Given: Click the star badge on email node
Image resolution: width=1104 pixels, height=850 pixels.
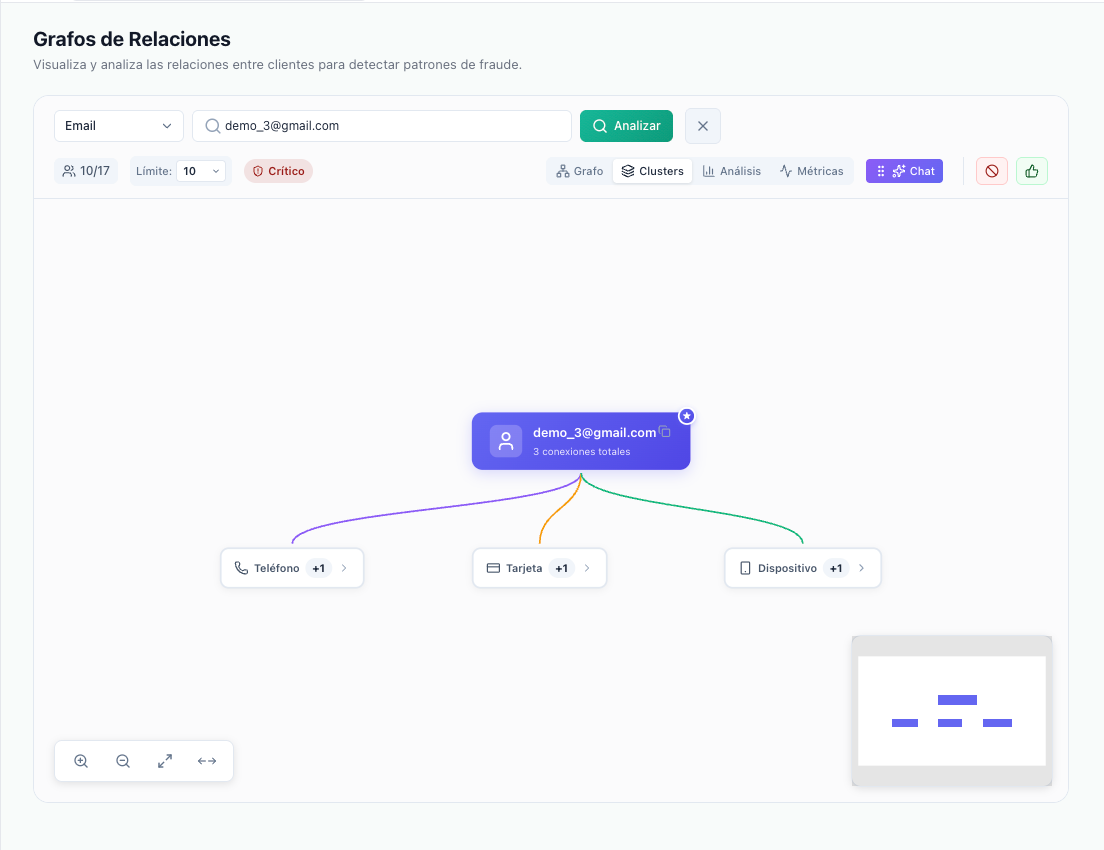Looking at the screenshot, I should pos(686,415).
